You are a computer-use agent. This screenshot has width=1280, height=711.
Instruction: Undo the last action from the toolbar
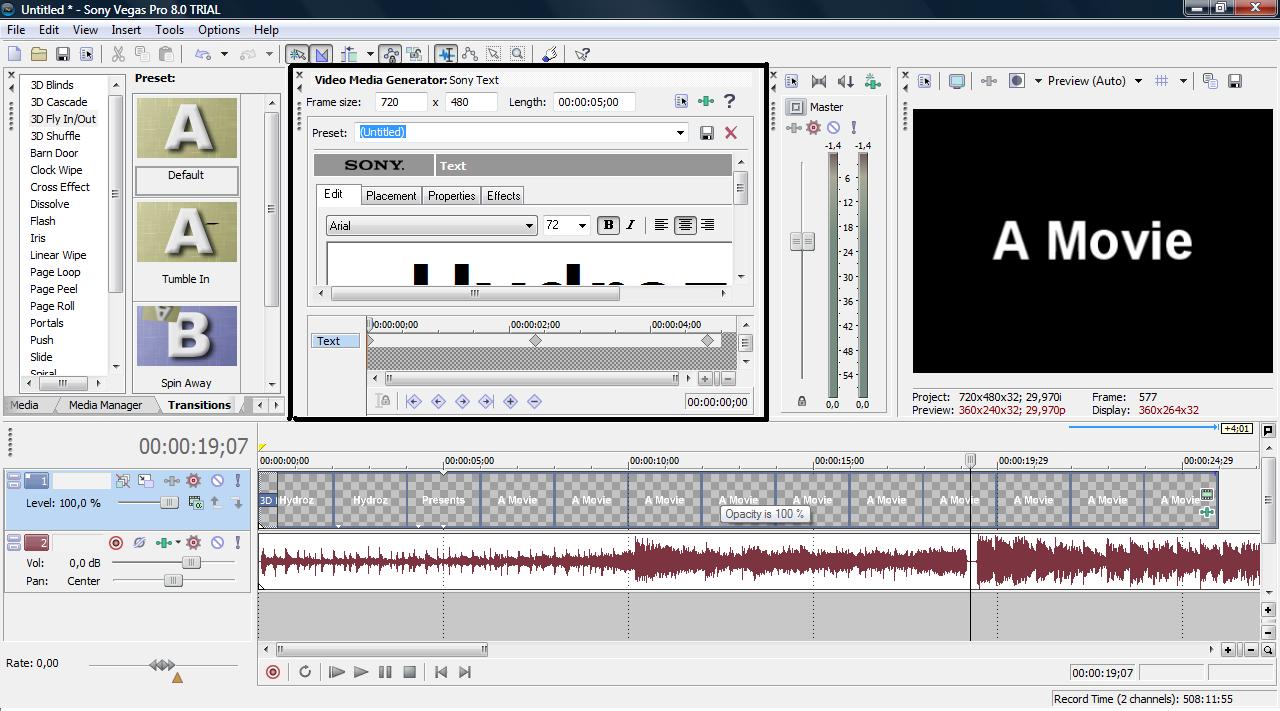coord(203,54)
